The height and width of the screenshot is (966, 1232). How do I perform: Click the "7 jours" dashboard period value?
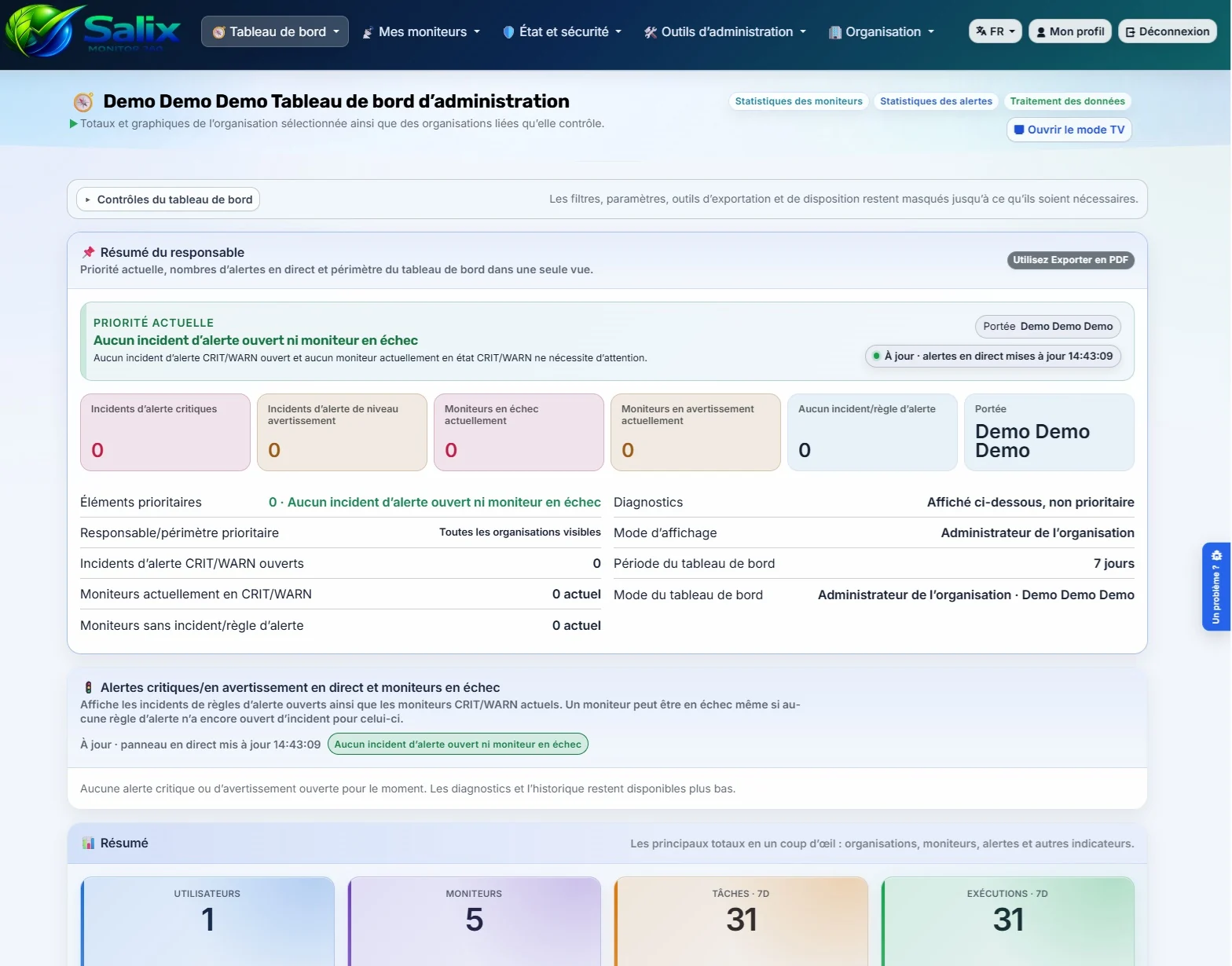pyautogui.click(x=1114, y=564)
